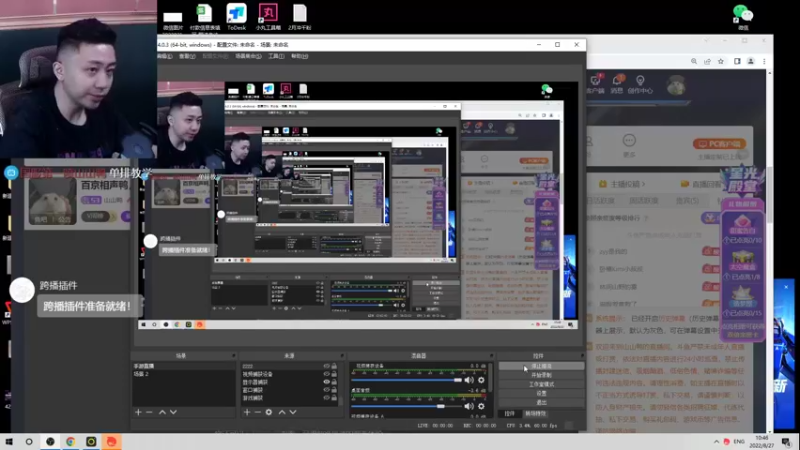The width and height of the screenshot is (800, 450).
Task: Show hidden system tray icons chevron
Action: (x=716, y=441)
